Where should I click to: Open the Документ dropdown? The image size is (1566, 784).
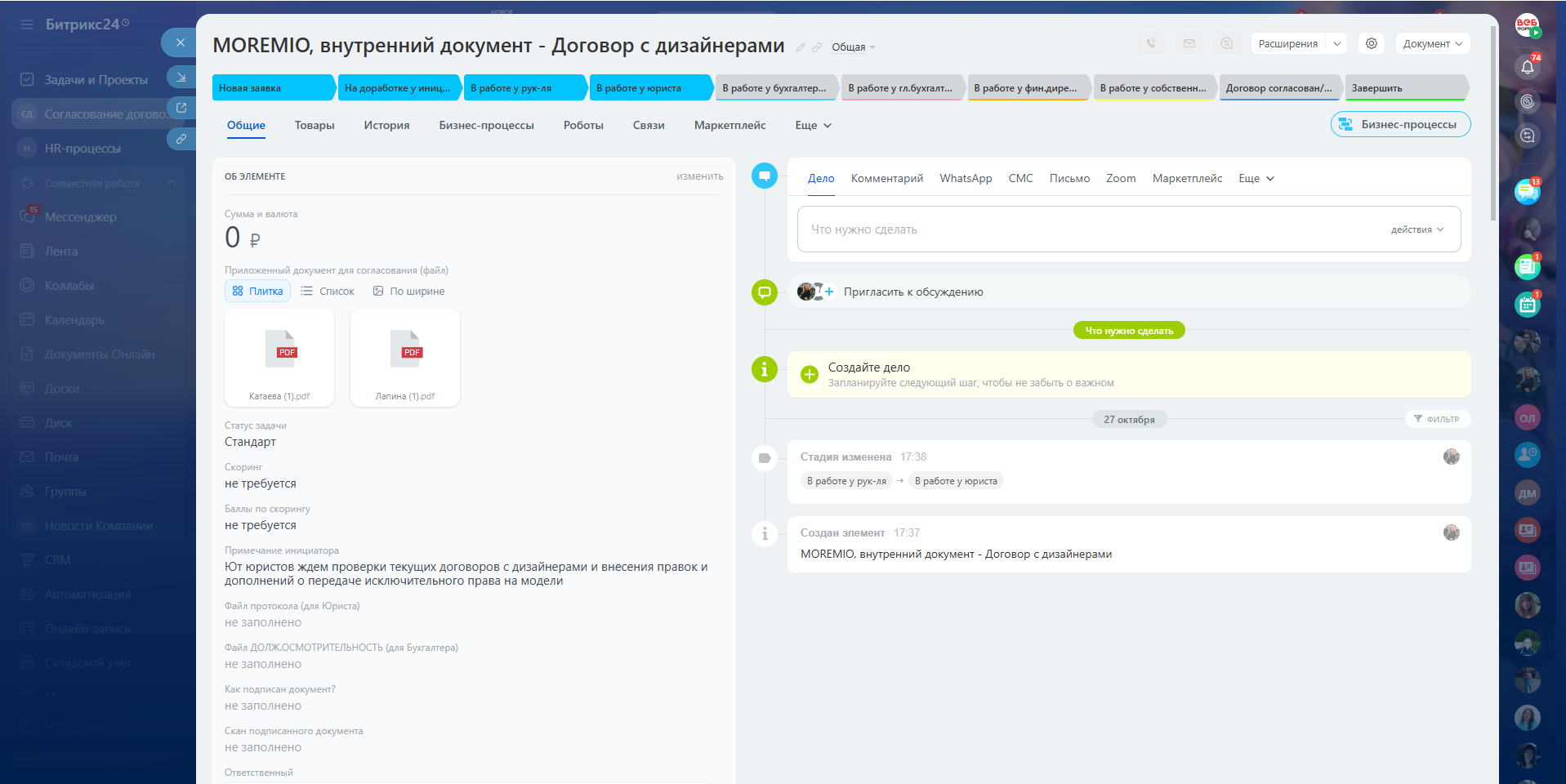1432,43
